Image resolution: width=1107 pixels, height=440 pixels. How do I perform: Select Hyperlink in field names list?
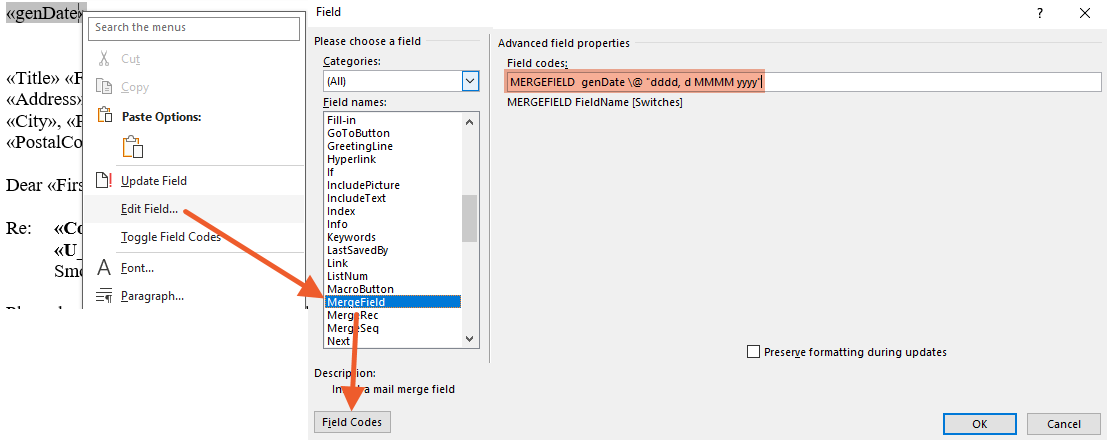(x=349, y=159)
